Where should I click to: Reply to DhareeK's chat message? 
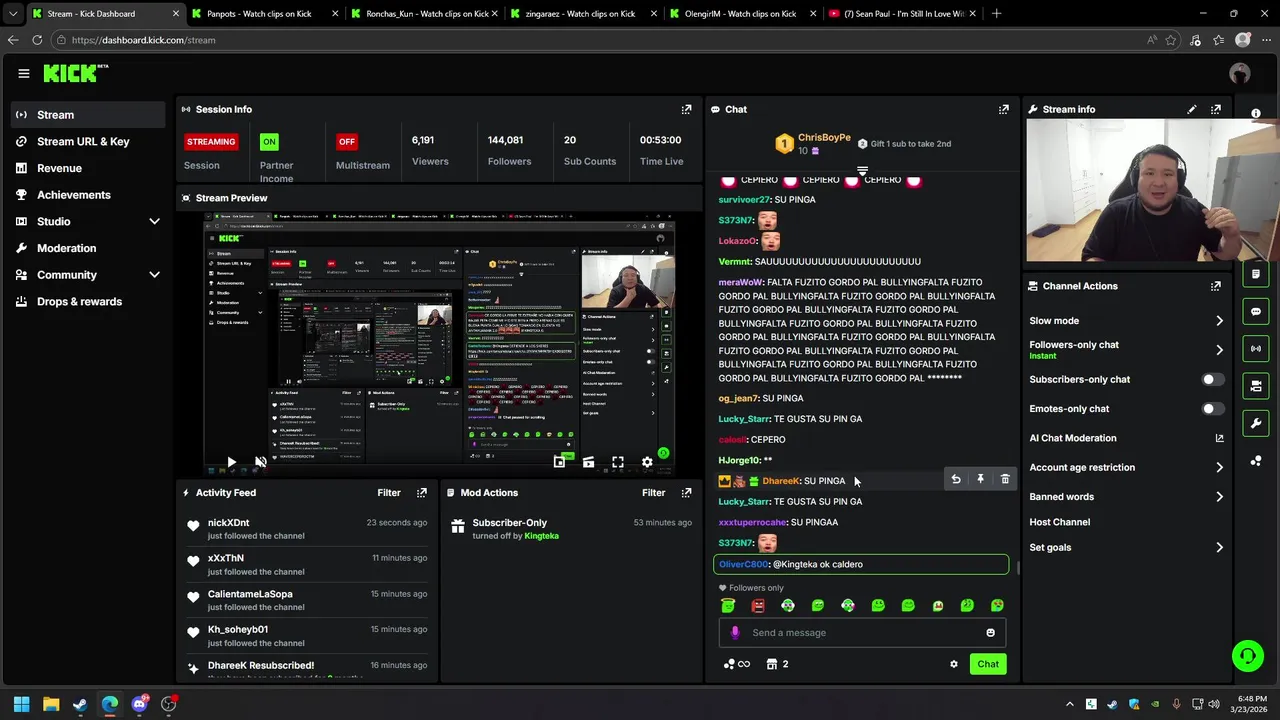[x=956, y=480]
